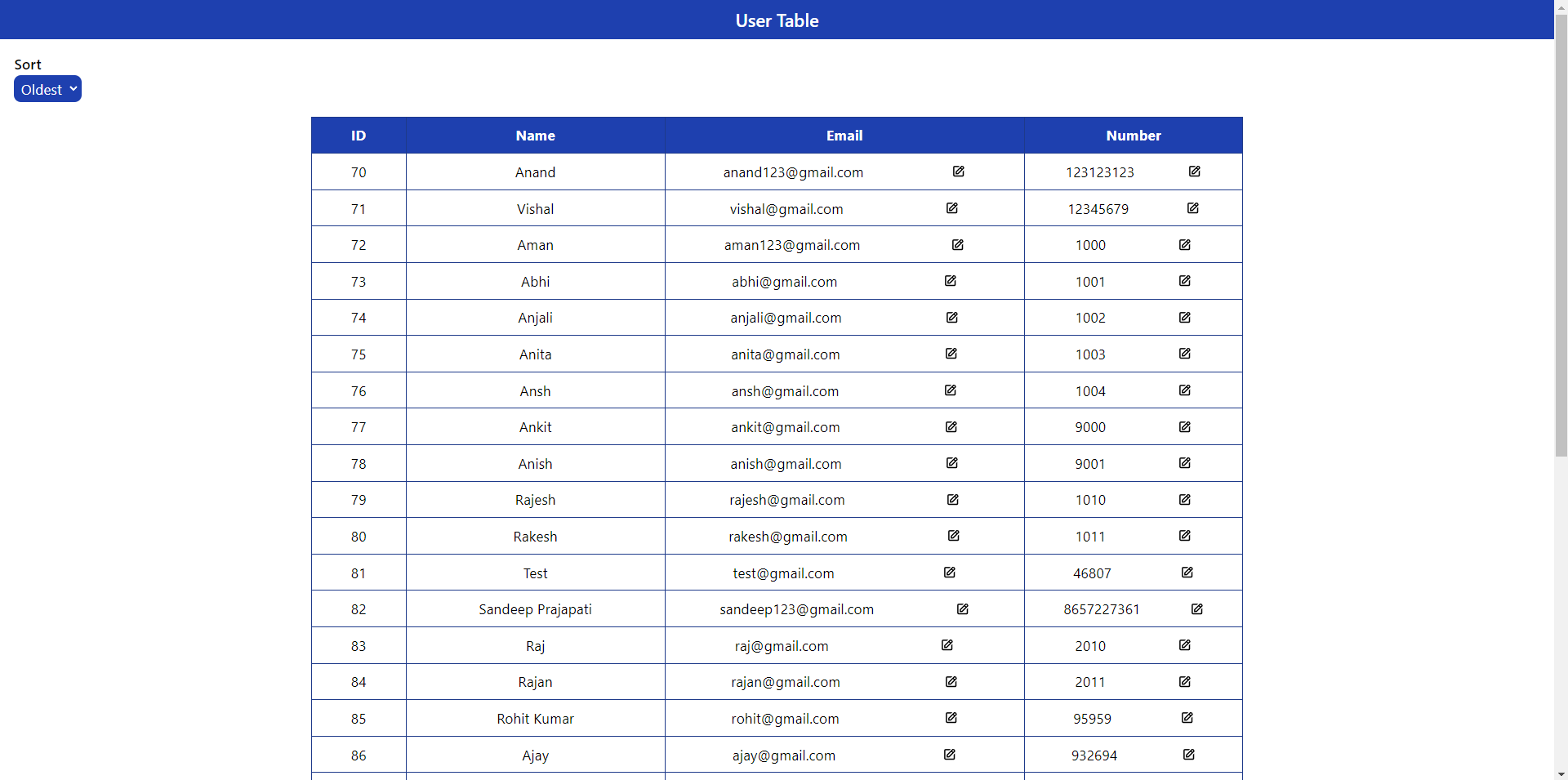Edit number 1010 pencil icon
Screen dimensions: 1568x780
[1185, 500]
